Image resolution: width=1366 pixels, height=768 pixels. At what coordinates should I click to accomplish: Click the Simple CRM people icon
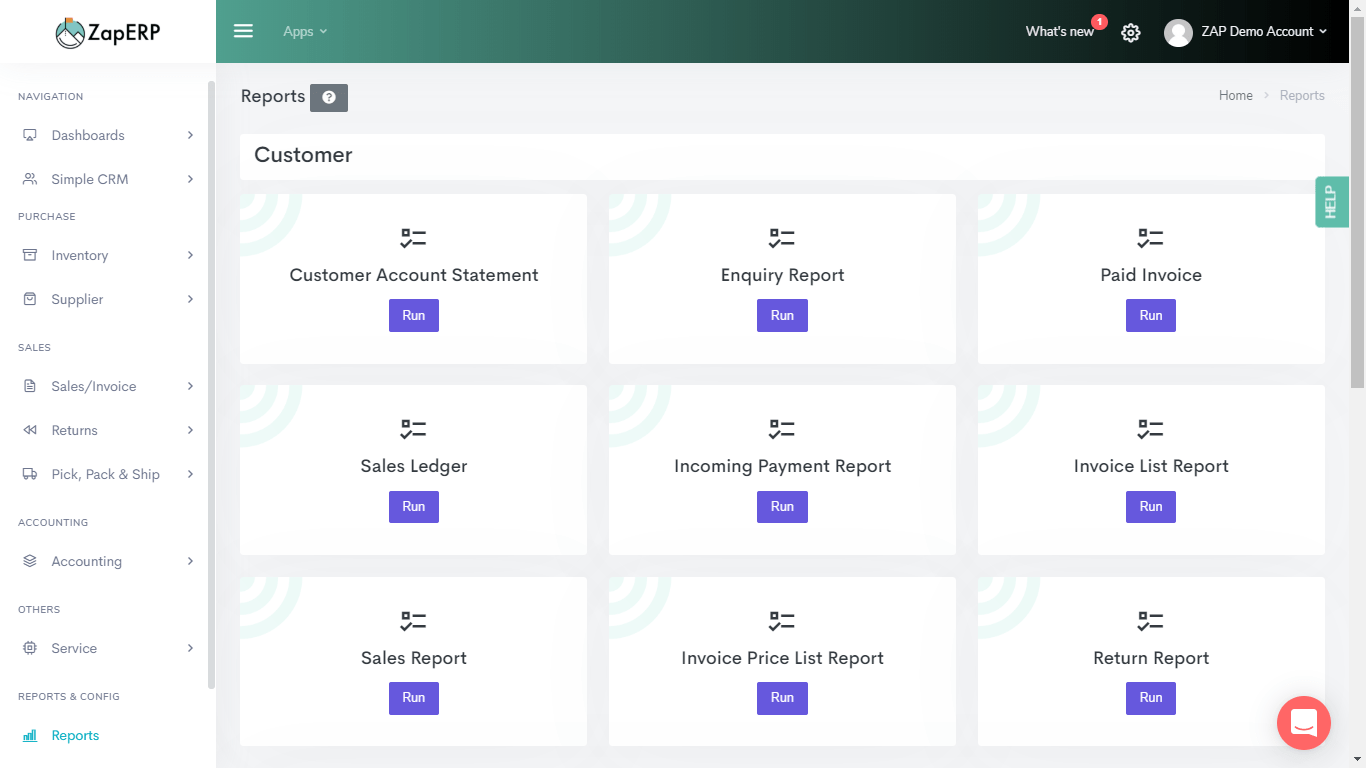30,179
